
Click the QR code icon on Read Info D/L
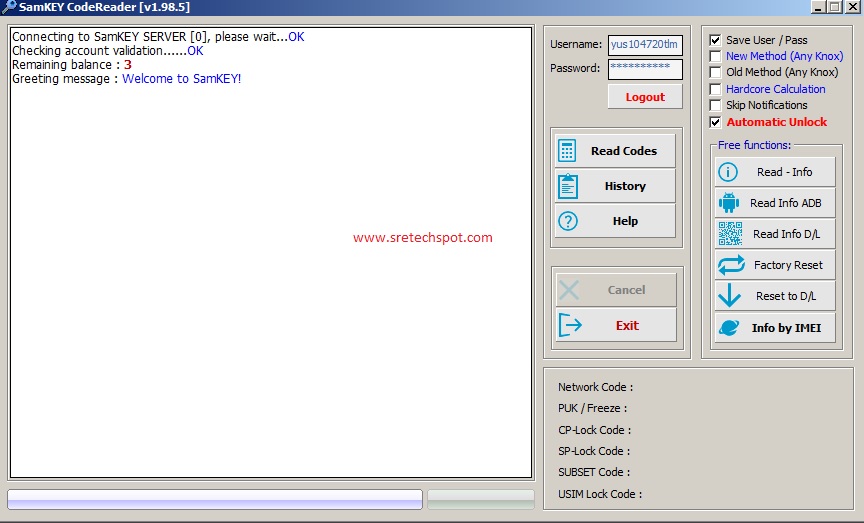(730, 234)
